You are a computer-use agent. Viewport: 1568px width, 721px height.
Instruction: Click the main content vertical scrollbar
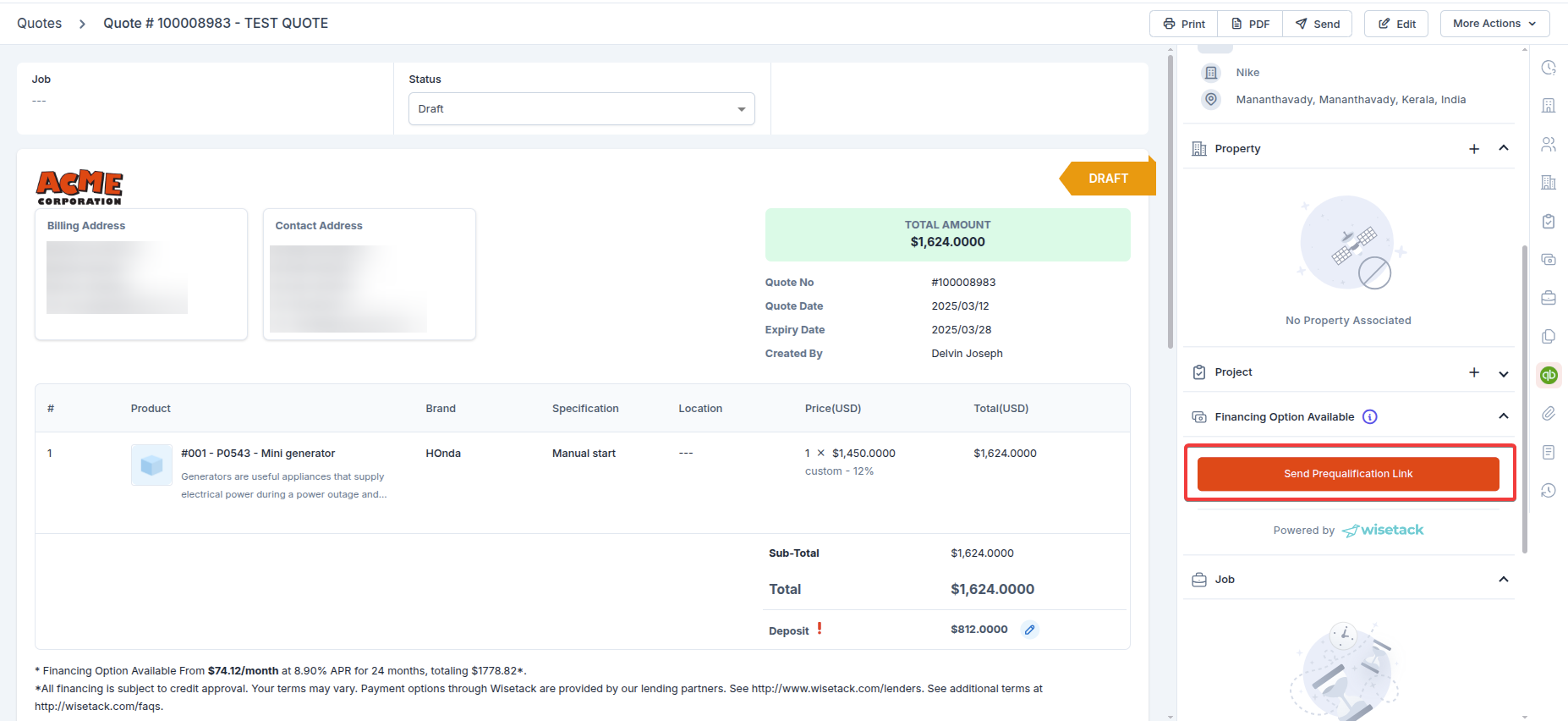coord(1171,203)
